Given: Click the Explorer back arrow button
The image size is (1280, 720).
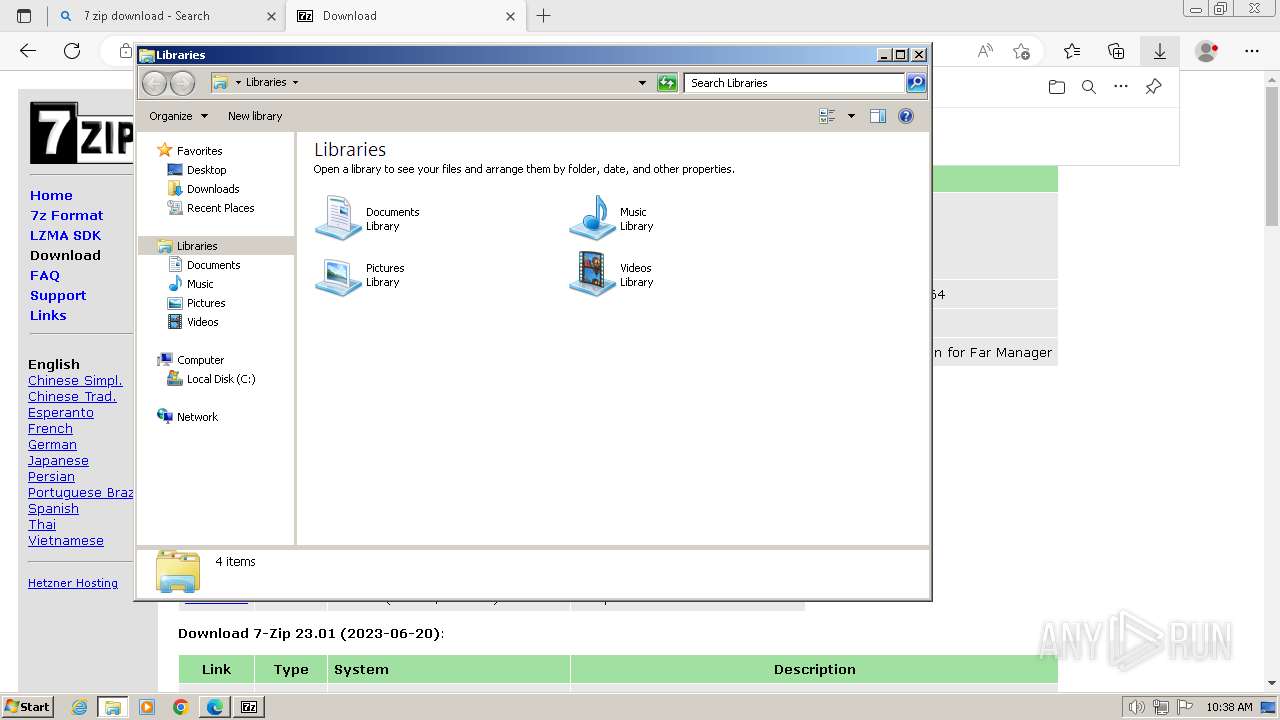Looking at the screenshot, I should (154, 83).
